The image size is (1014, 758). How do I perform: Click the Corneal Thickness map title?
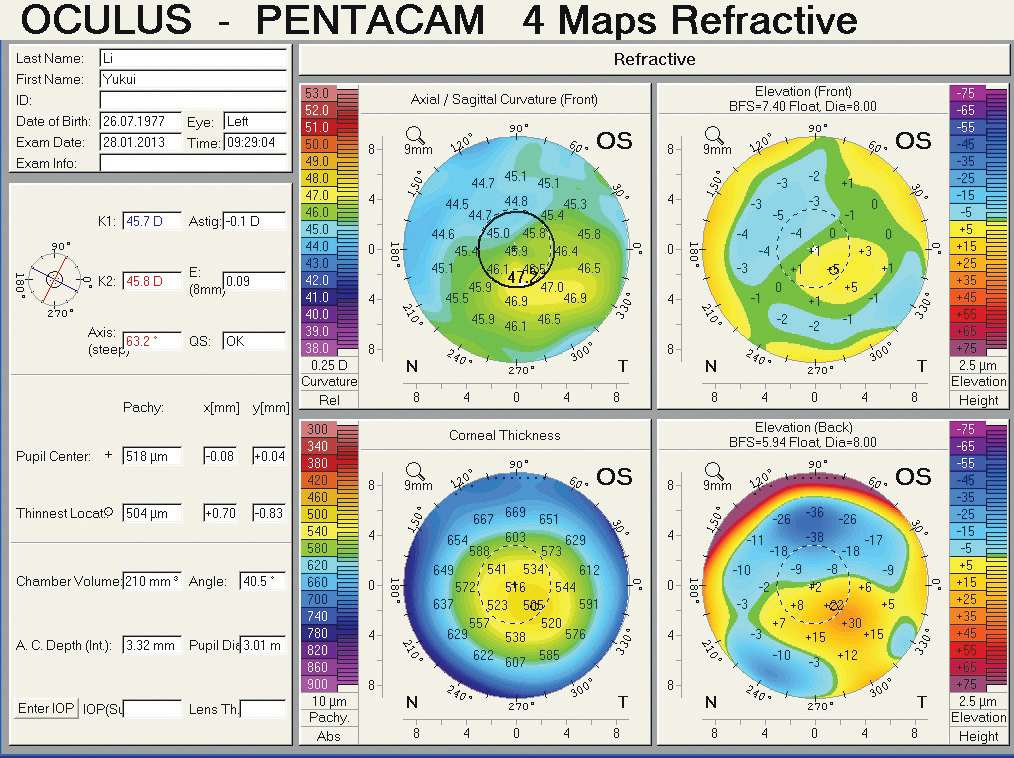coord(504,435)
